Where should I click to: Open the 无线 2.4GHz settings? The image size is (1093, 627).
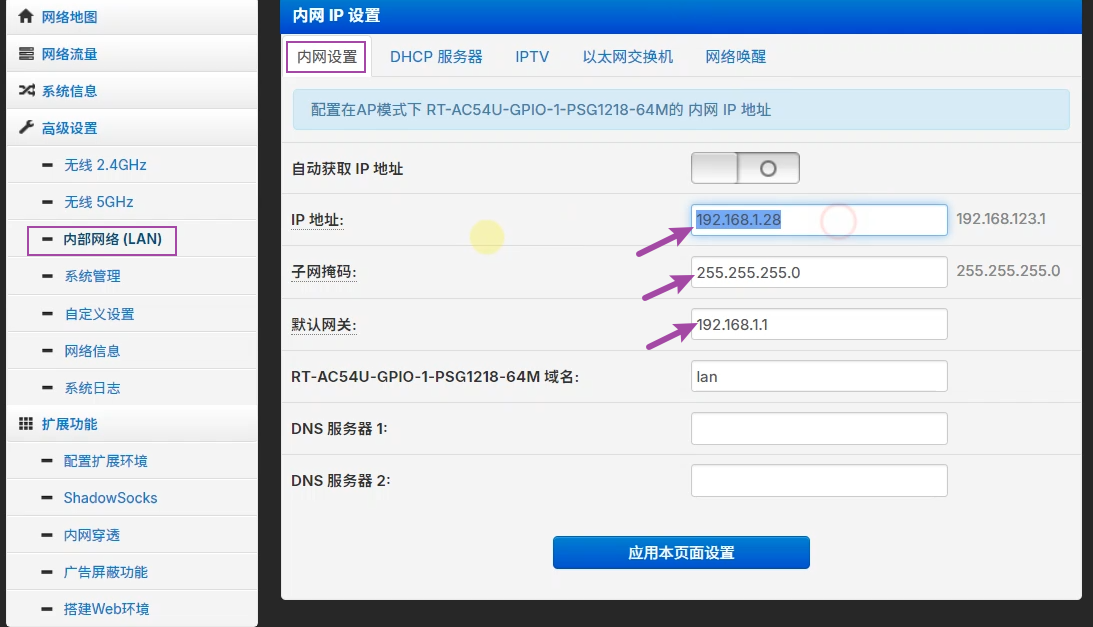pyautogui.click(x=105, y=165)
